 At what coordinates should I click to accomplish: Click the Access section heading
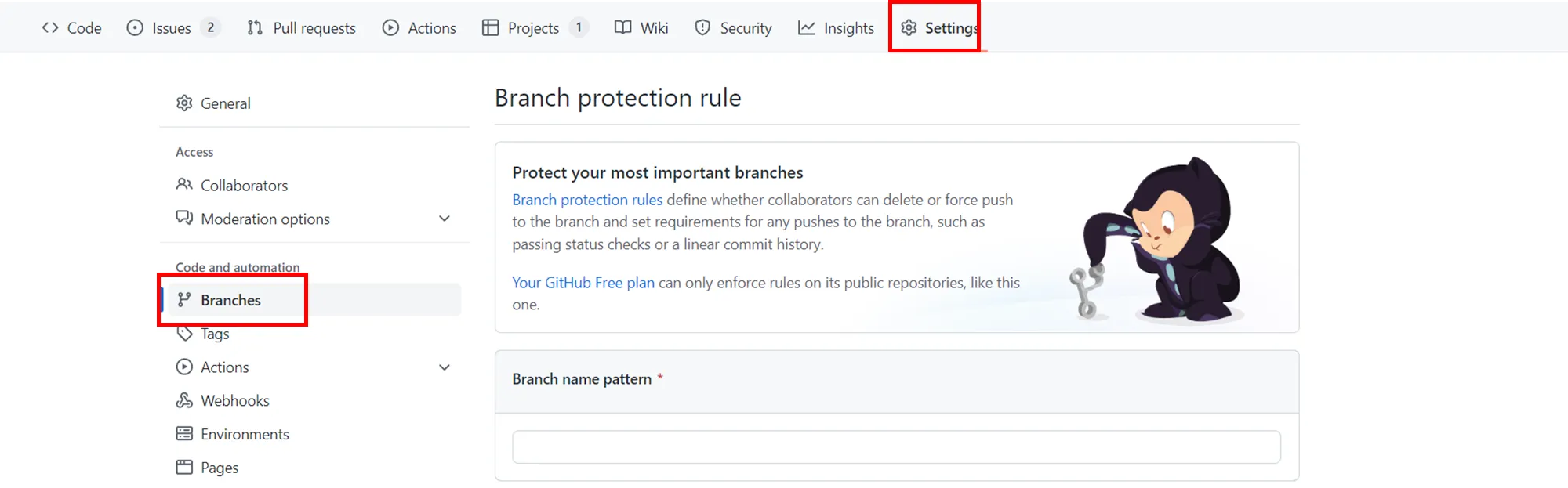pos(194,152)
